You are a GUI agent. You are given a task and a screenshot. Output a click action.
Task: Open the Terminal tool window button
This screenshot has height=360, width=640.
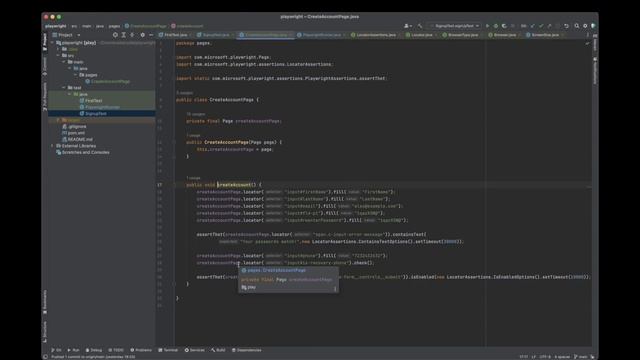tap(168, 350)
